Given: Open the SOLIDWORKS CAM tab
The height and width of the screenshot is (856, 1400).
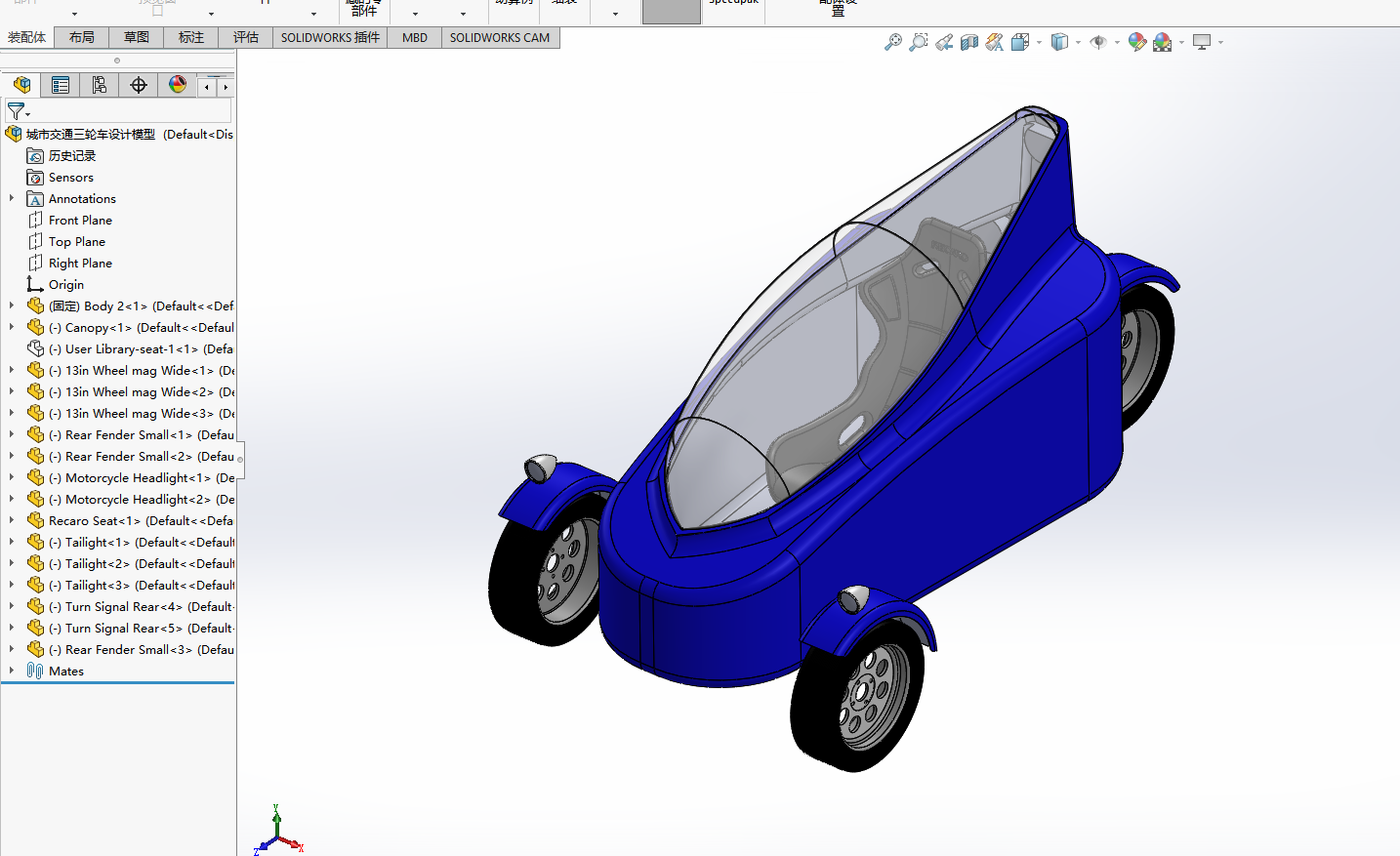Looking at the screenshot, I should (x=500, y=37).
